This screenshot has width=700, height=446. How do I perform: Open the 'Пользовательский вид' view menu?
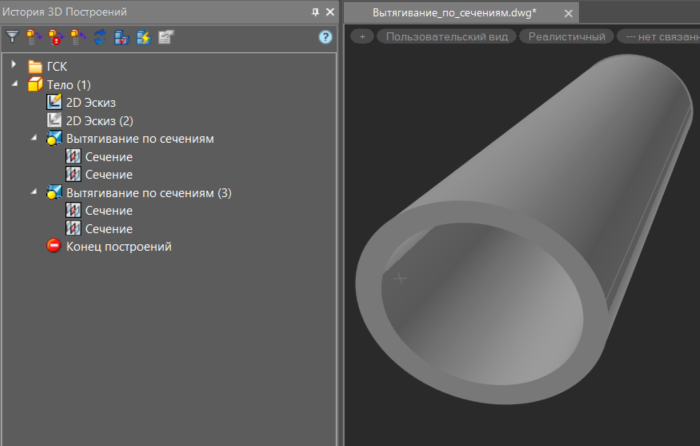(446, 37)
